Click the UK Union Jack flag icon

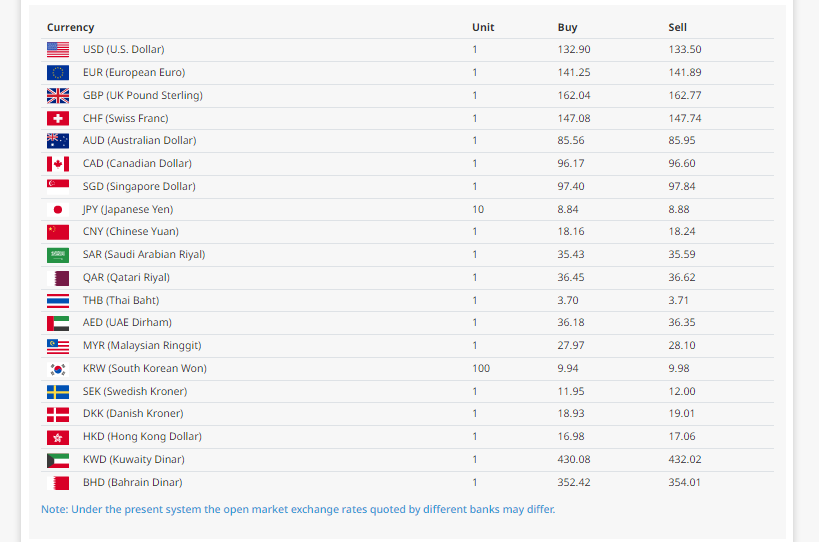[58, 95]
